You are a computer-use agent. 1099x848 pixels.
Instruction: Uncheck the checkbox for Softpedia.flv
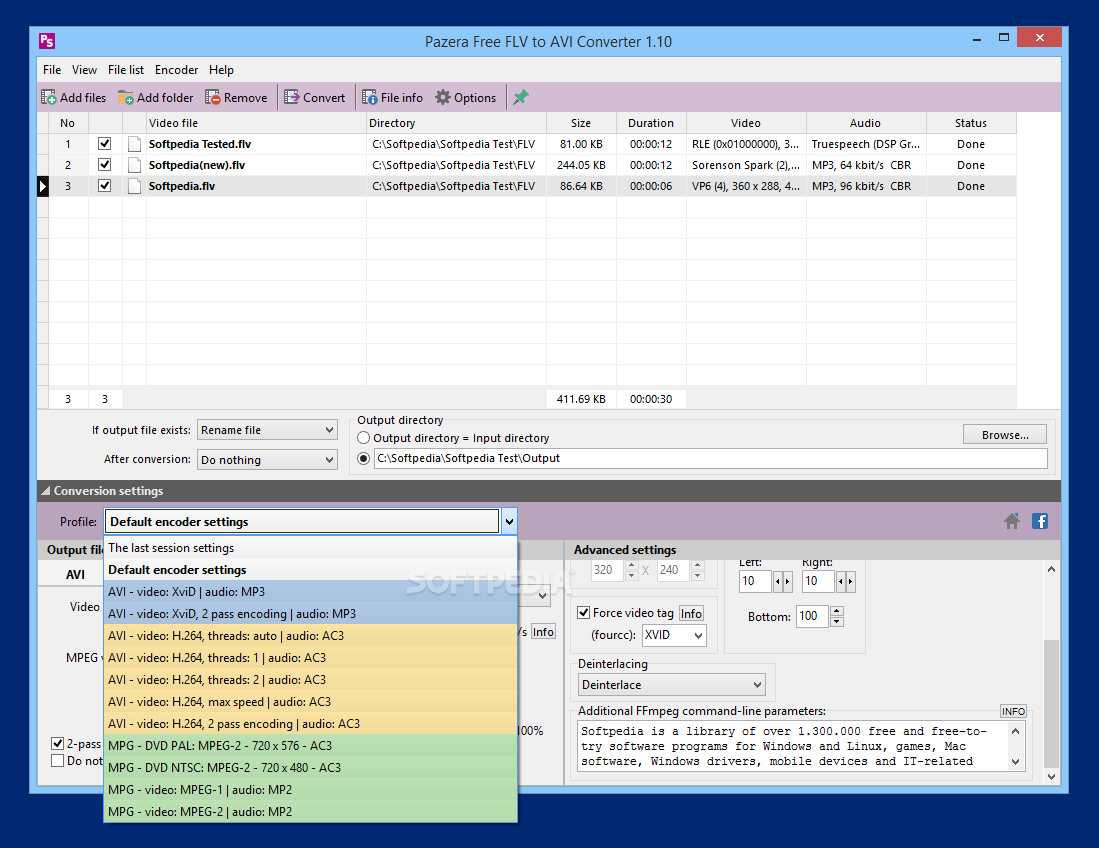coord(104,186)
